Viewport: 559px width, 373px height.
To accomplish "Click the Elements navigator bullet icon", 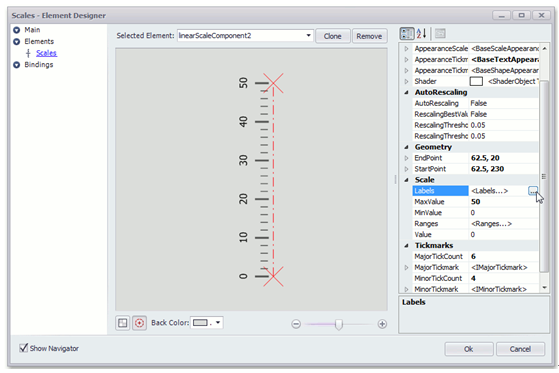I will click(x=16, y=42).
